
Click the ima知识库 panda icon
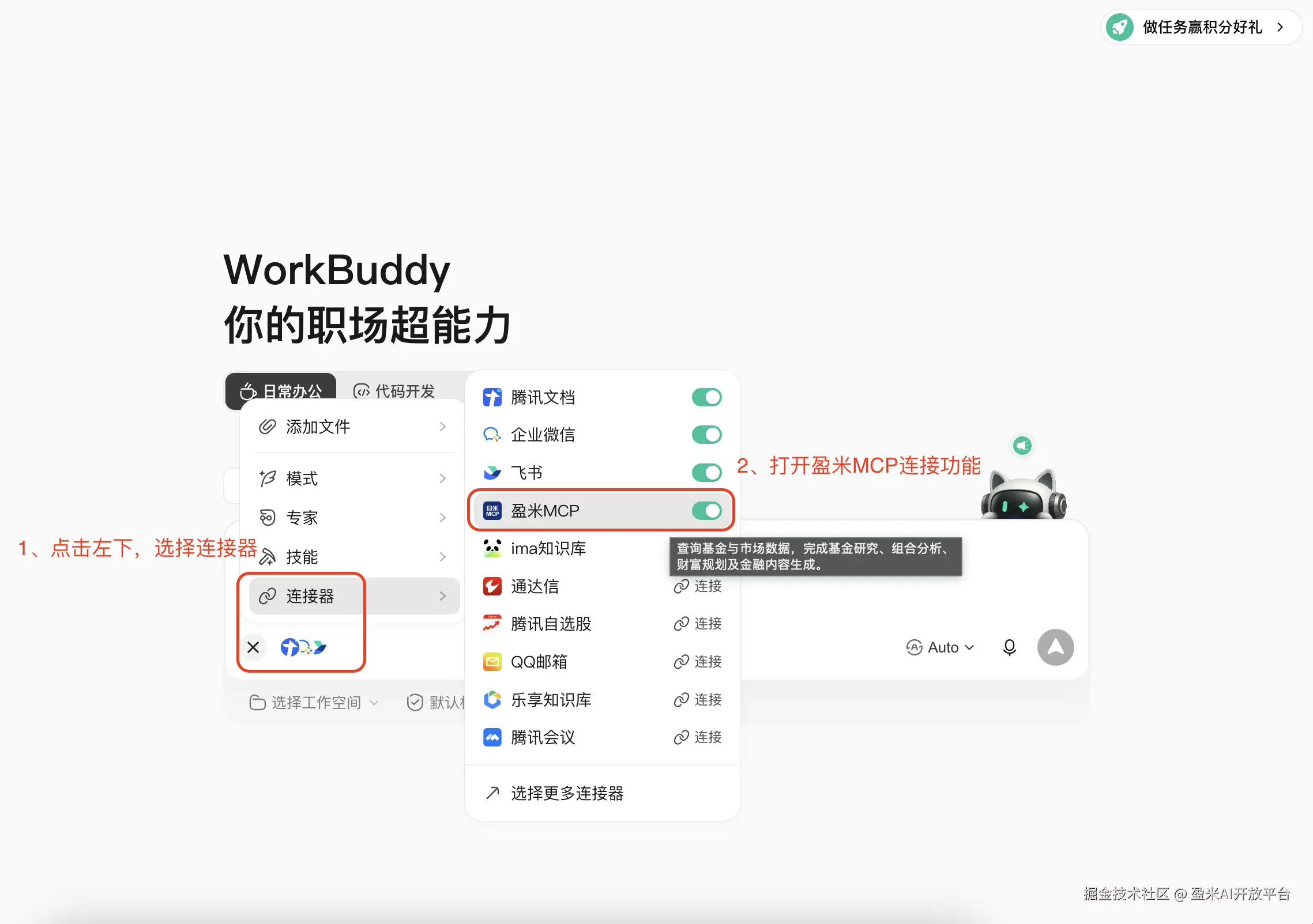[492, 548]
